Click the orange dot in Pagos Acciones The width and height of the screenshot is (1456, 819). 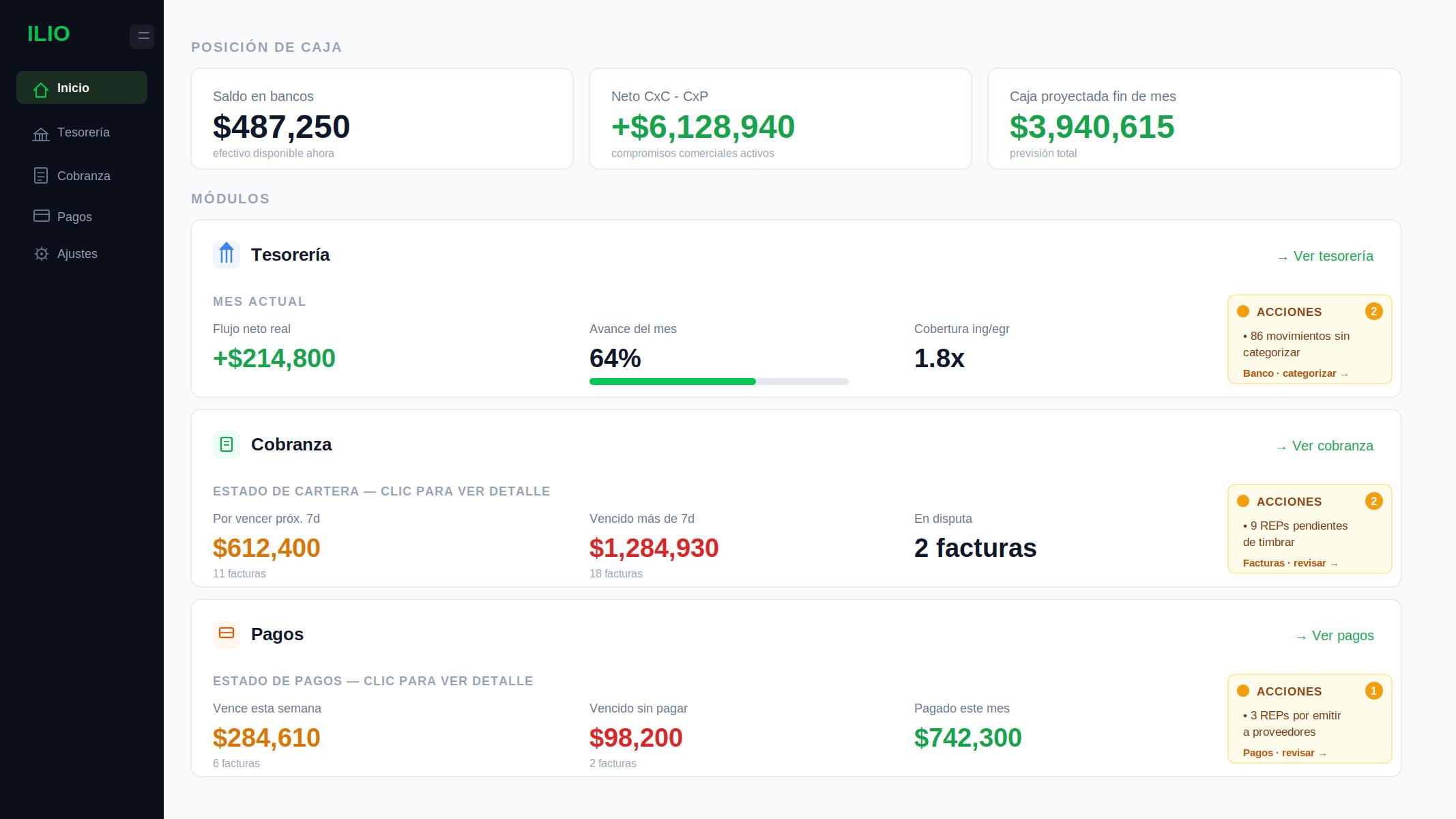point(1243,691)
